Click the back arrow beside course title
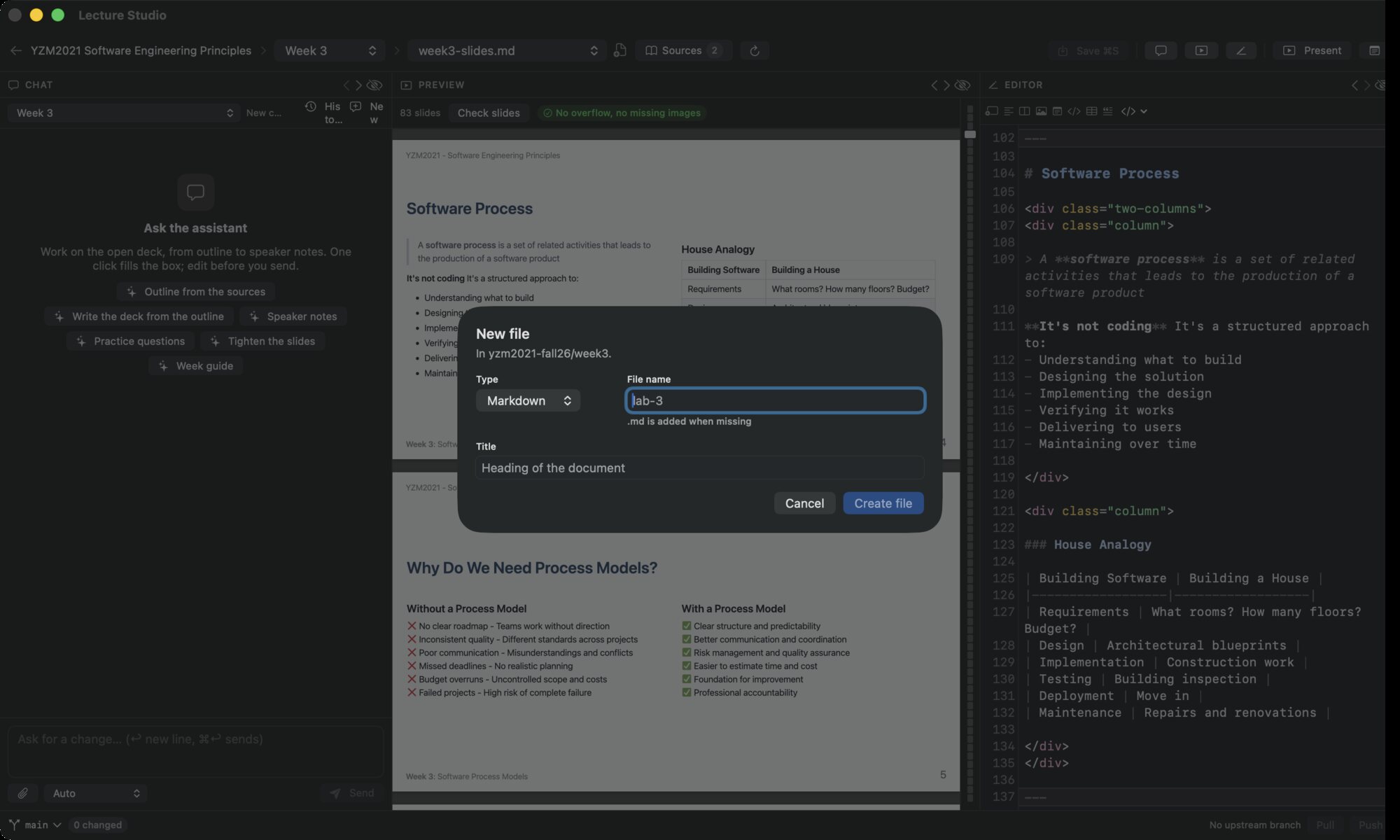1400x840 pixels. (x=16, y=50)
